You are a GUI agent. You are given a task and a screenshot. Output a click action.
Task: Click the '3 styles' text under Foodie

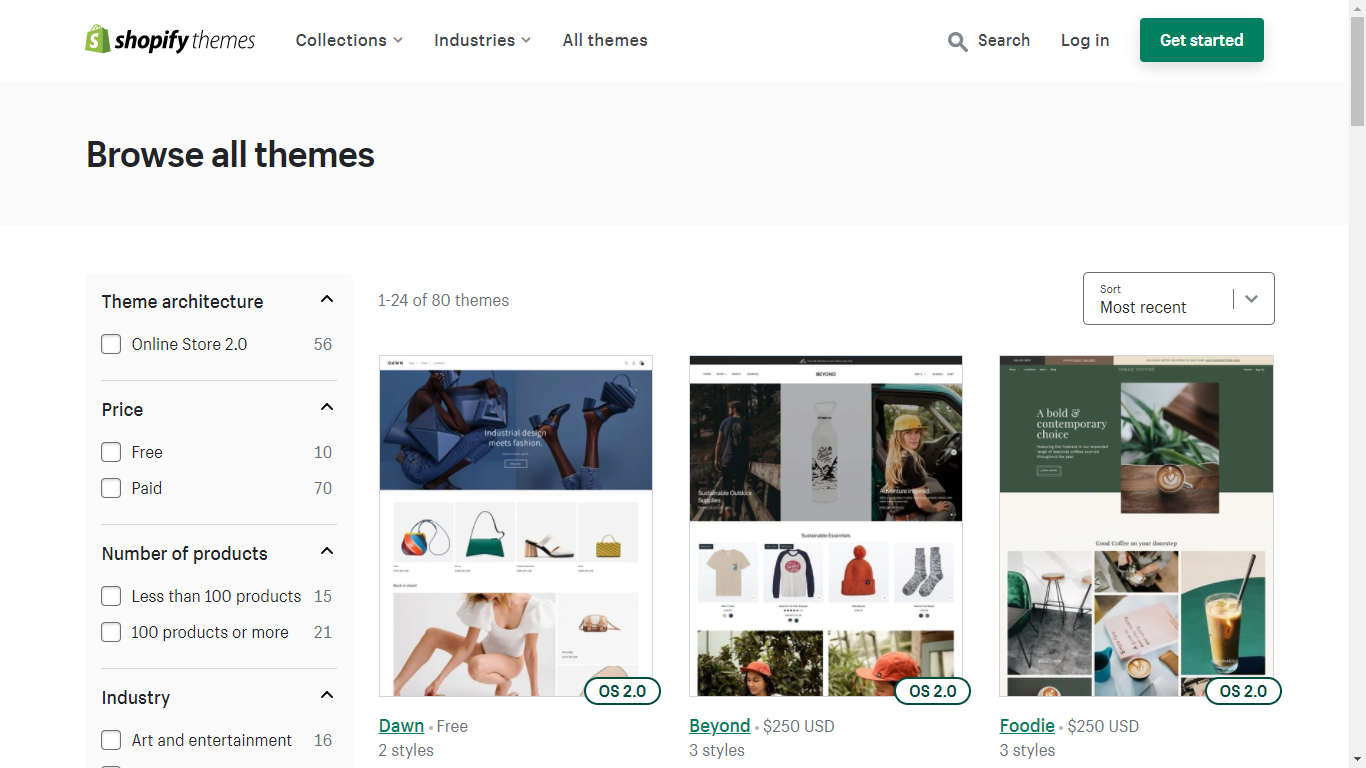pos(1027,750)
